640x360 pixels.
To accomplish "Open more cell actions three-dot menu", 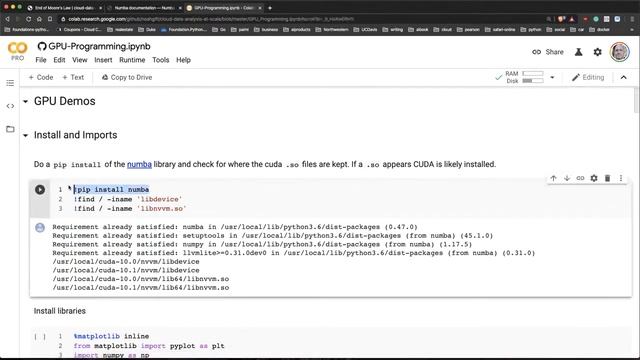I will [x=621, y=178].
